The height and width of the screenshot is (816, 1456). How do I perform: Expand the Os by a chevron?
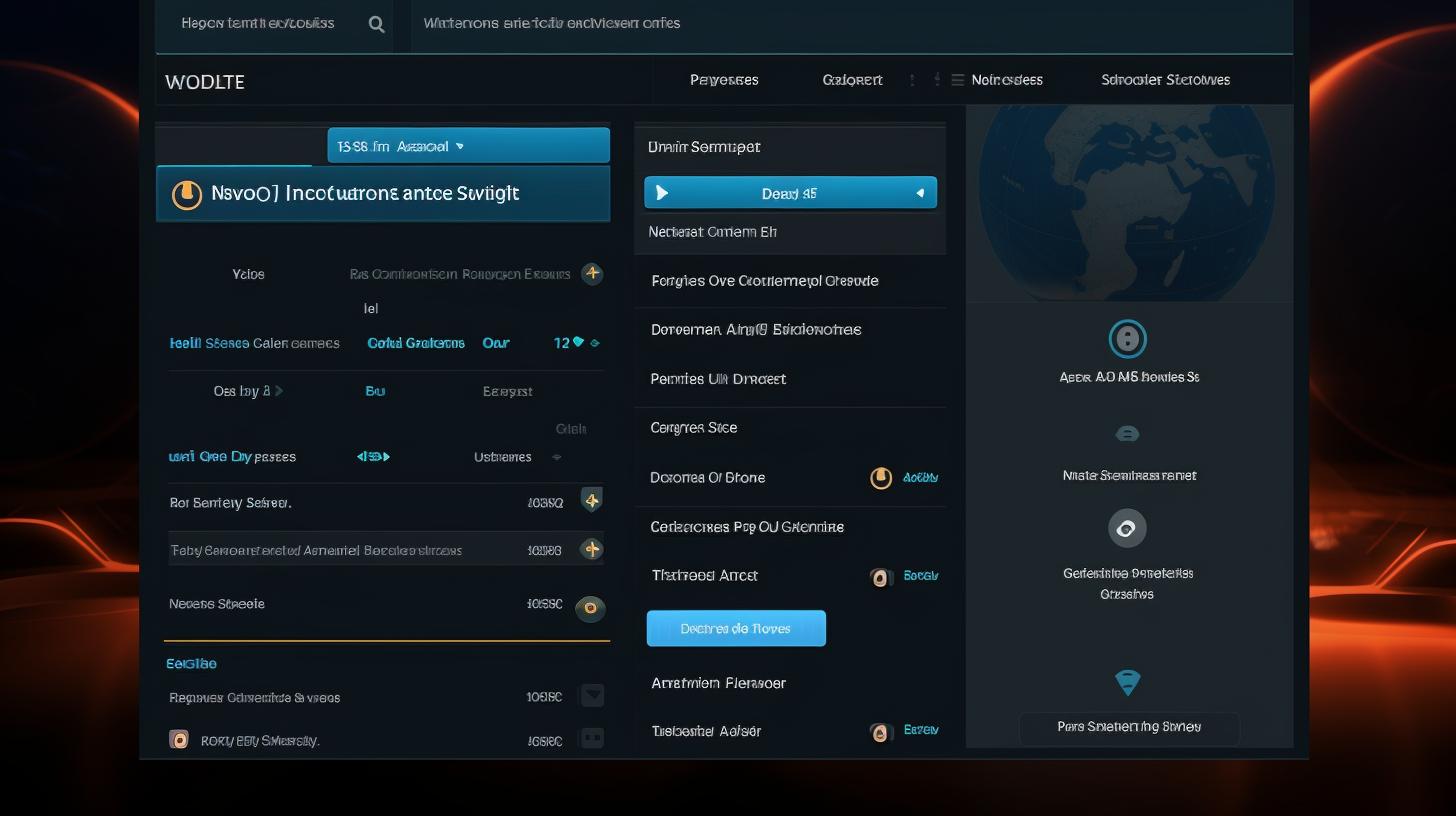click(x=279, y=391)
